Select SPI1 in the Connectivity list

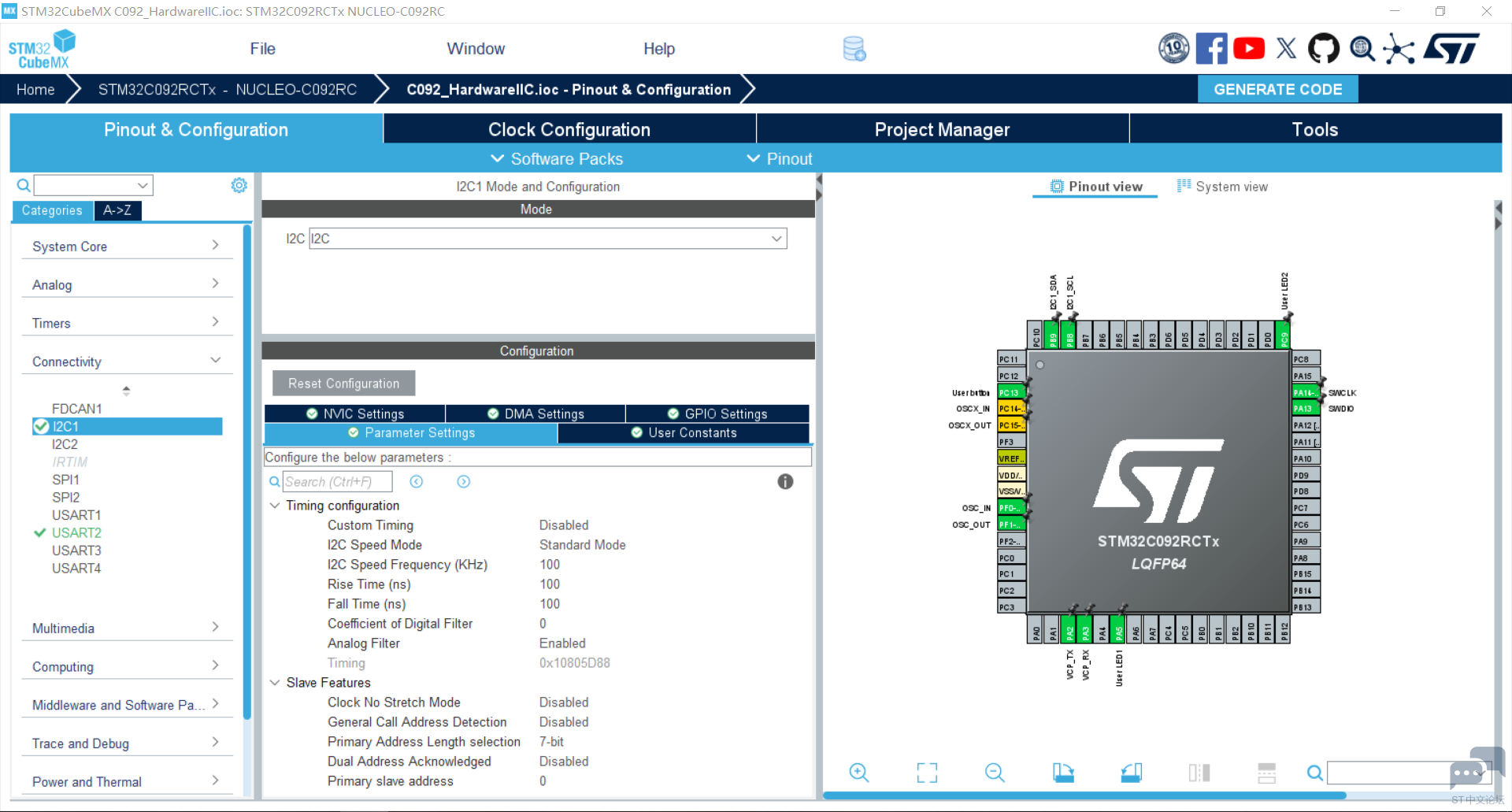pos(65,480)
